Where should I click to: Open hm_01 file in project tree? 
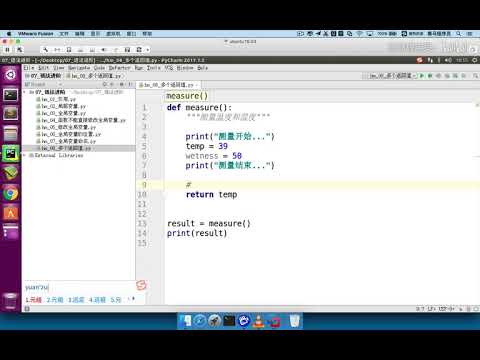[x=56, y=99]
